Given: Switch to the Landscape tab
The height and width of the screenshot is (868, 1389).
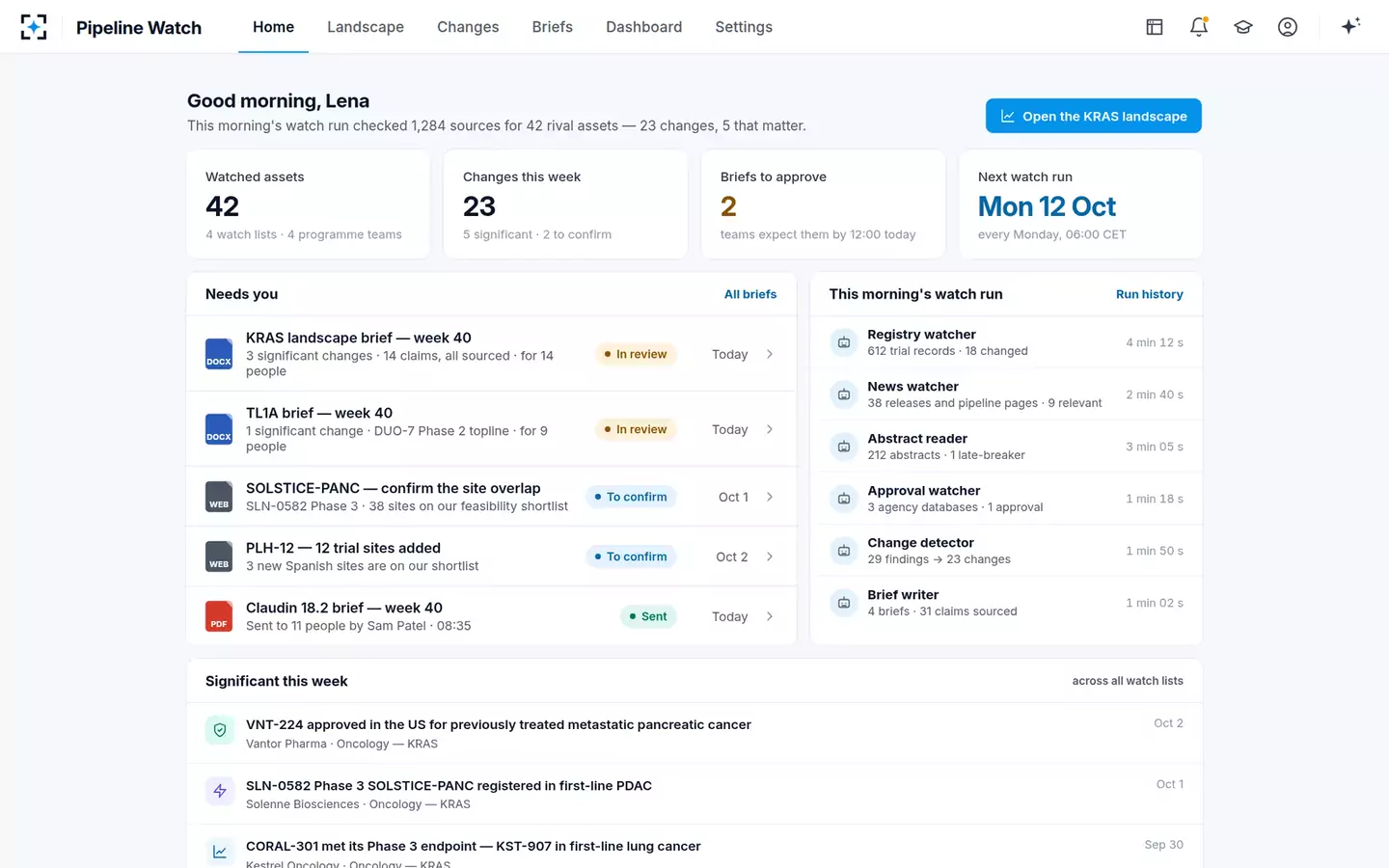Looking at the screenshot, I should pos(366,27).
